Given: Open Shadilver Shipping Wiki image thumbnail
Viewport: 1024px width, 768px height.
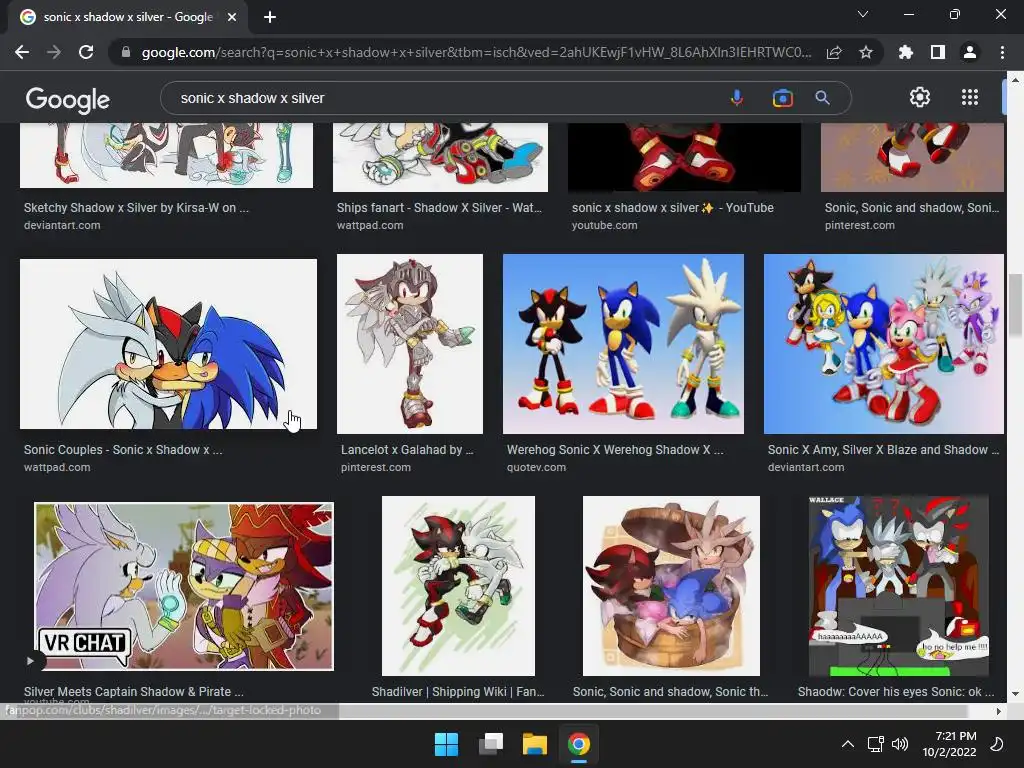Looking at the screenshot, I should tap(458, 586).
